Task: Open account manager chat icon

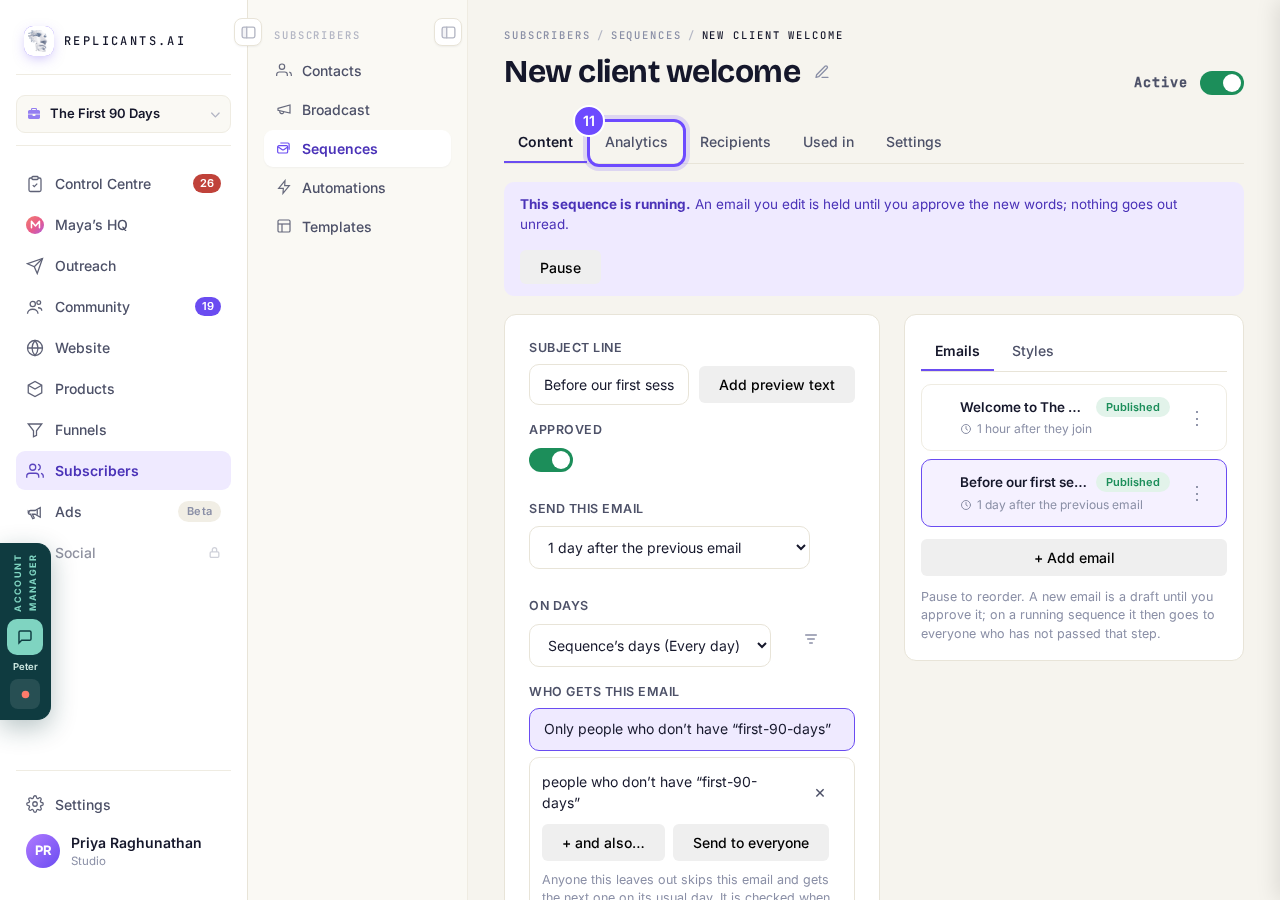Action: pyautogui.click(x=25, y=637)
